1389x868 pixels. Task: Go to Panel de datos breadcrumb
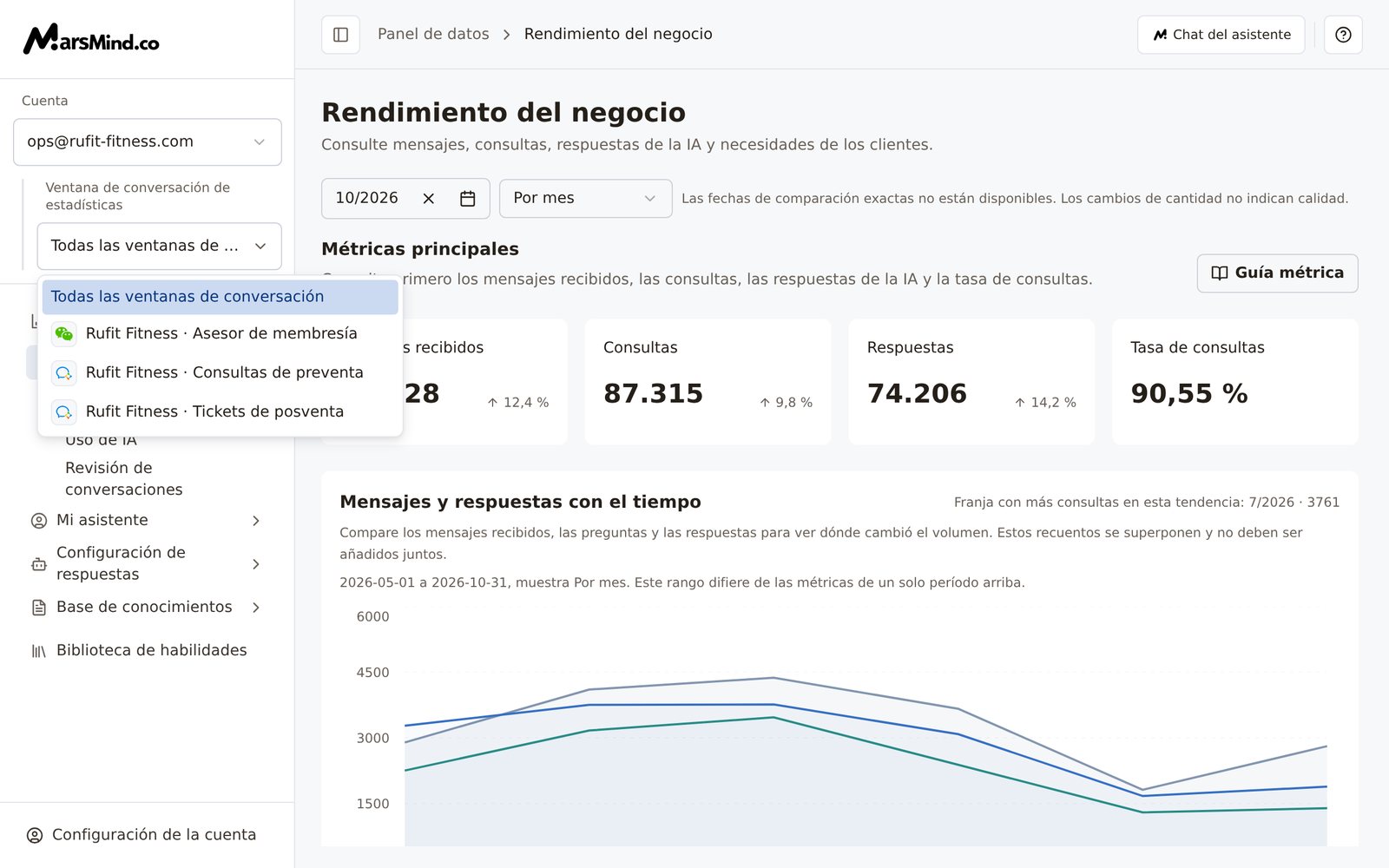pyautogui.click(x=433, y=35)
